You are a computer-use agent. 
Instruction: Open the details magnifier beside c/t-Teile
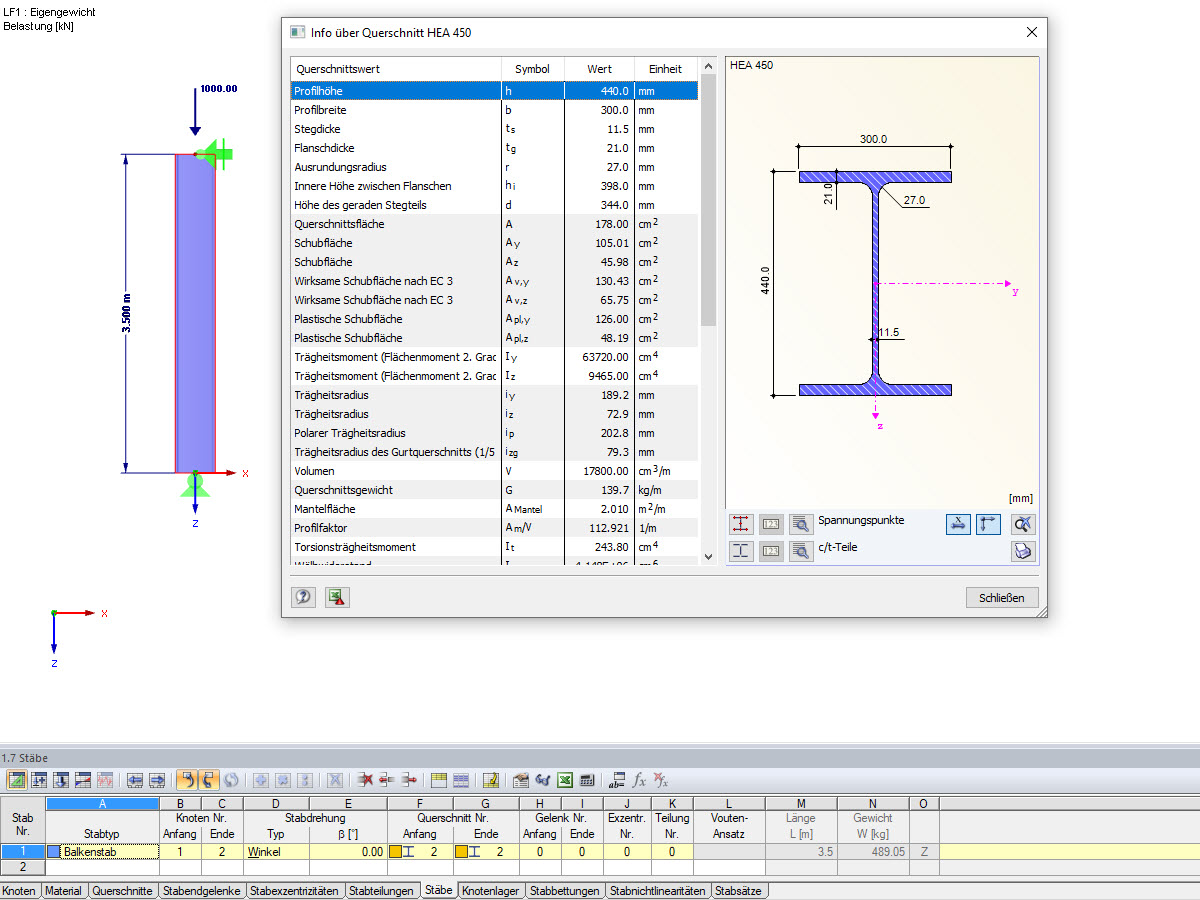click(800, 551)
